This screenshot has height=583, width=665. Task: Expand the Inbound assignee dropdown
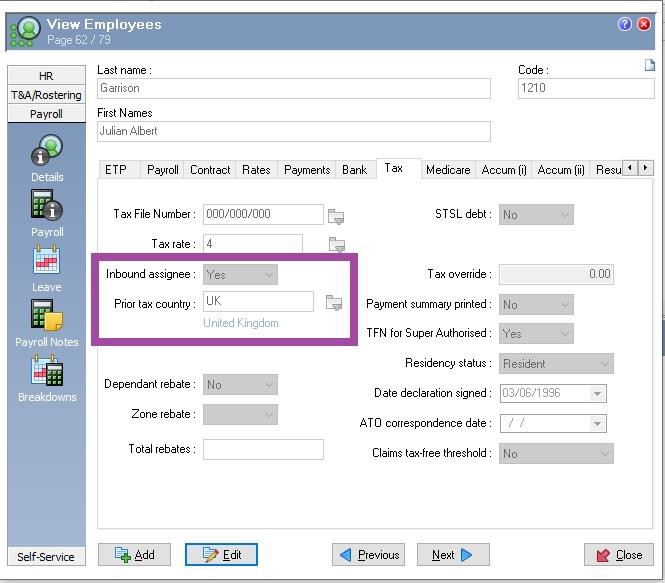267,274
